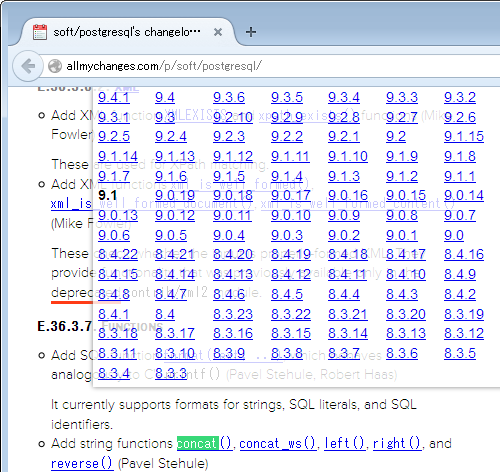Go to version 9.1.15
Image resolution: width=500 pixels, height=472 pixels.
464,137
